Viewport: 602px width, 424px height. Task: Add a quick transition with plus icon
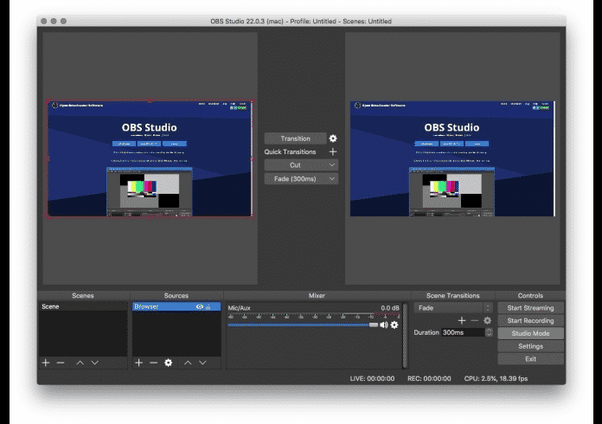(333, 152)
